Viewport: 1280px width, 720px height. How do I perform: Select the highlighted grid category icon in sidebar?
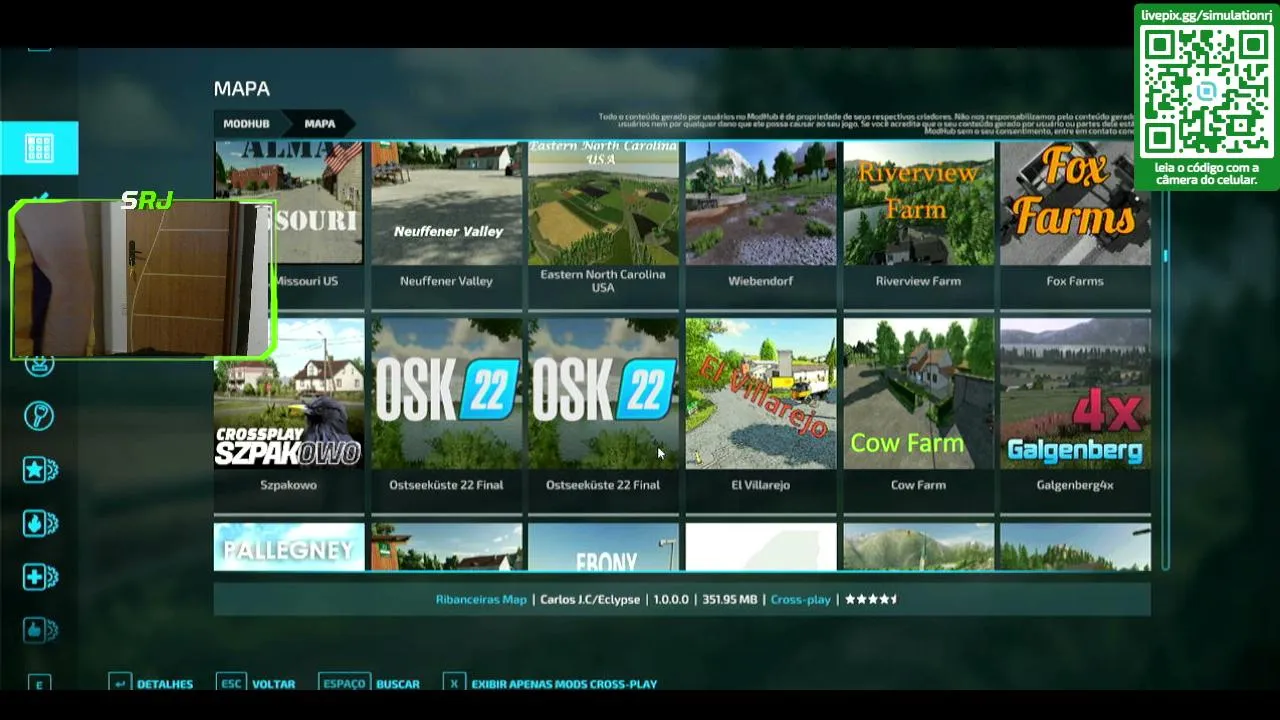tap(39, 148)
